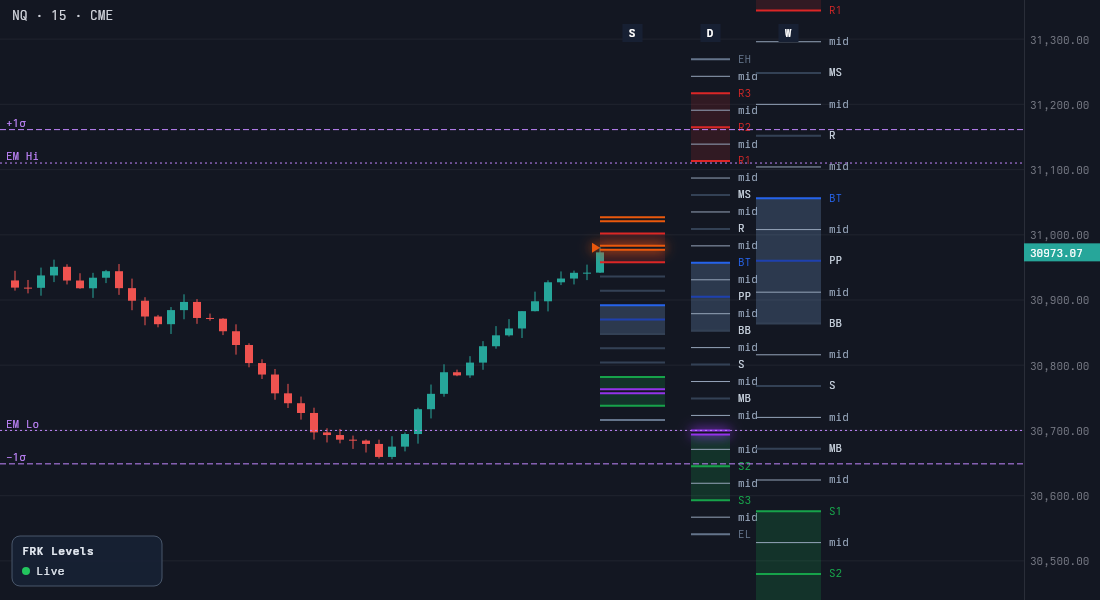Click the S label in W column

point(832,385)
